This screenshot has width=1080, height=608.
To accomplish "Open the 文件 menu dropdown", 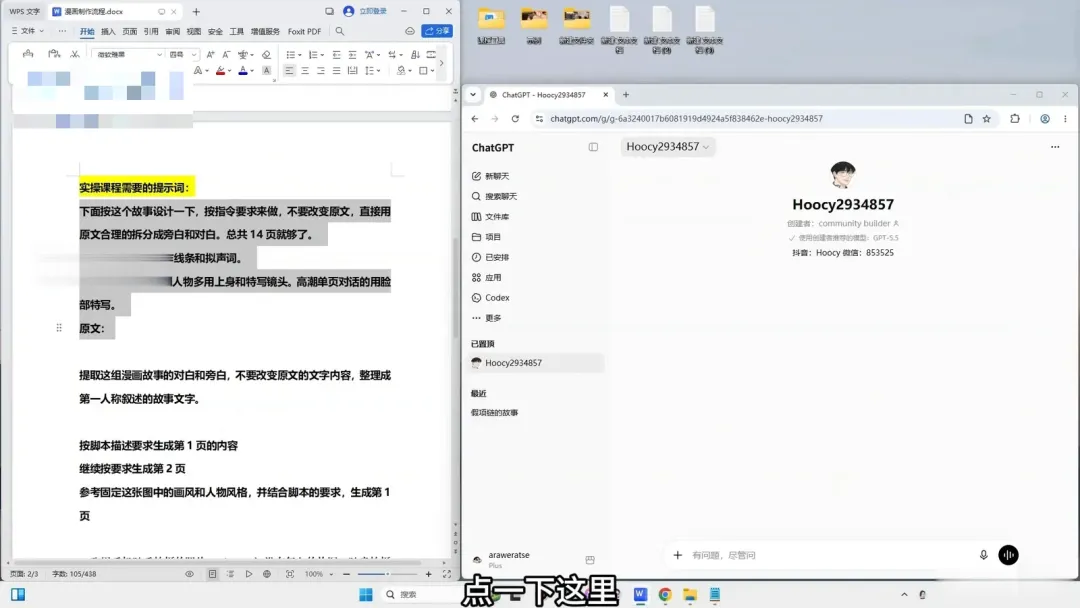I will click(x=28, y=31).
